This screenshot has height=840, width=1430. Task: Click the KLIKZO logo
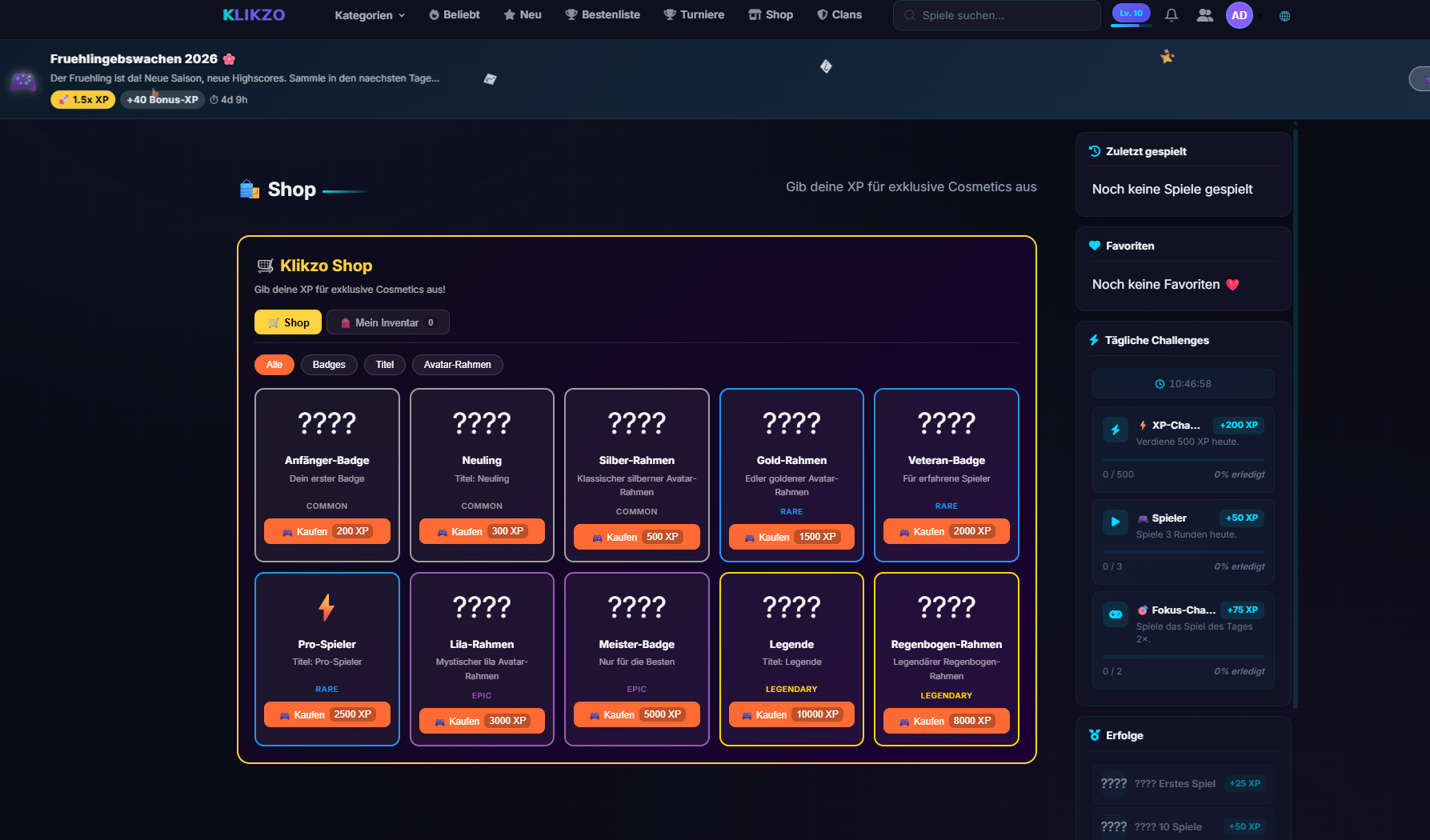(253, 14)
